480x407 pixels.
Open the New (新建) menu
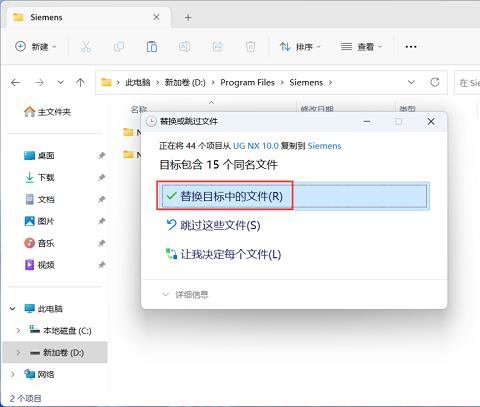pyautogui.click(x=36, y=47)
